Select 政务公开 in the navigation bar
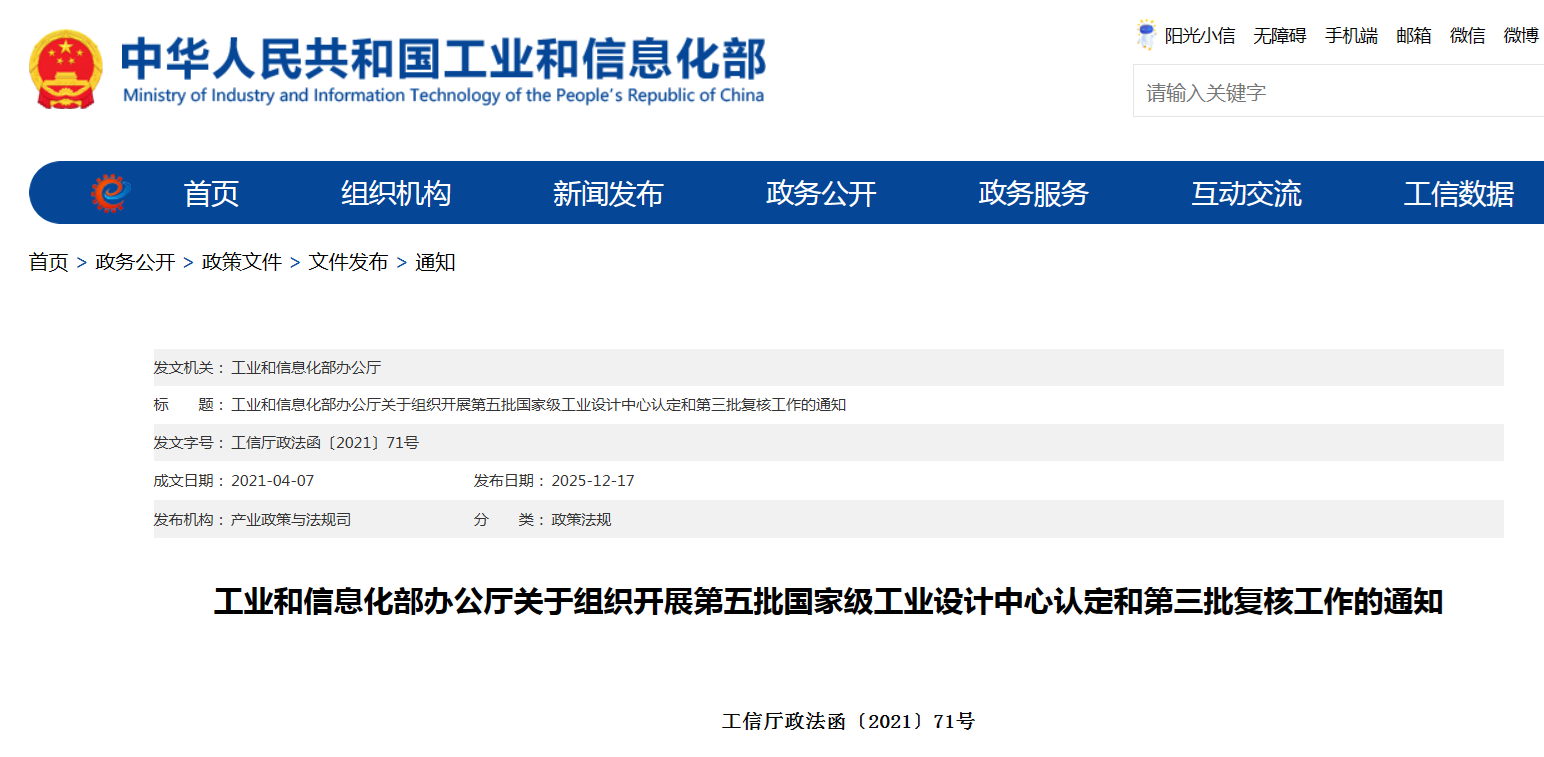The height and width of the screenshot is (757, 1544). [821, 193]
